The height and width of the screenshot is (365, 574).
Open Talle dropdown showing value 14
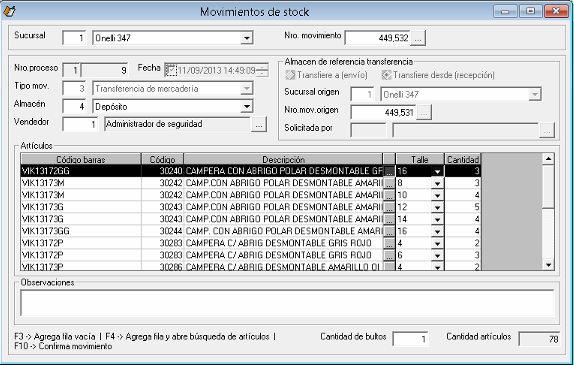437,219
